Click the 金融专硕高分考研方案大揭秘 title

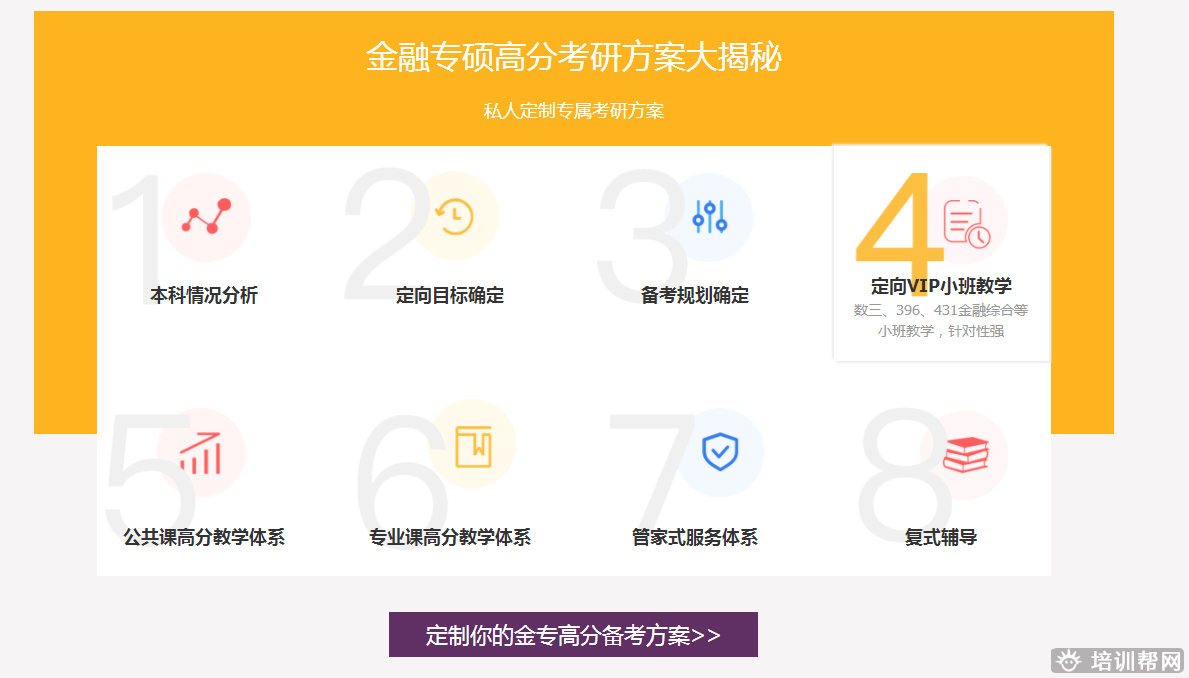click(573, 57)
